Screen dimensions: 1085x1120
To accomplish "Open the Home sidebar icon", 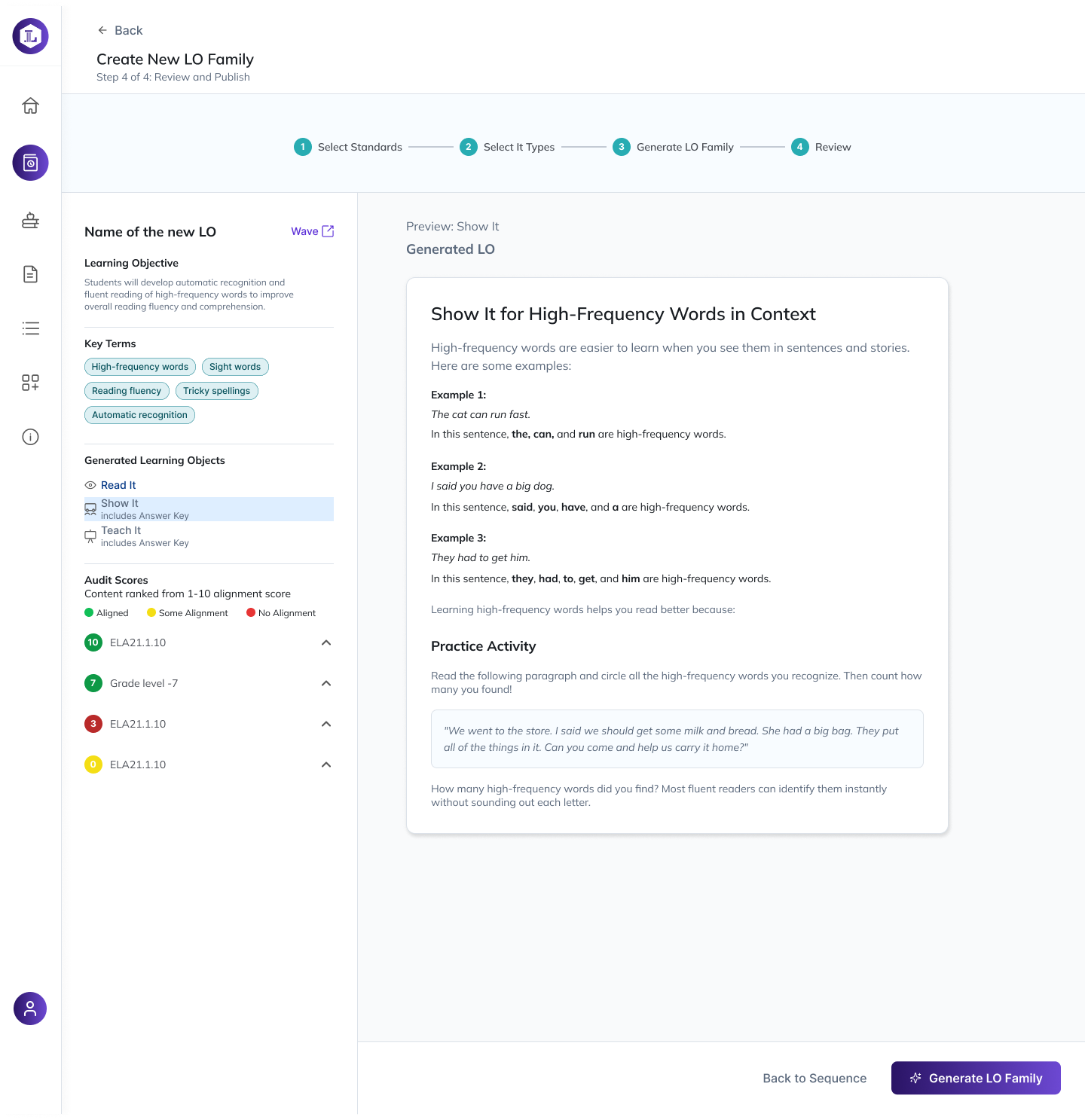I will click(x=30, y=105).
